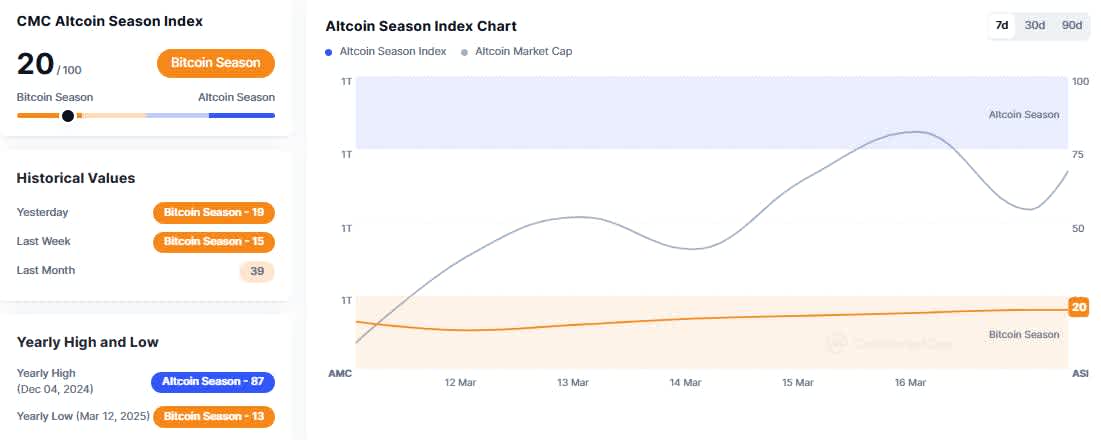Image resolution: width=1101 pixels, height=440 pixels.
Task: Click the Last Week Bitcoin Season - 15 badge
Action: pos(213,241)
